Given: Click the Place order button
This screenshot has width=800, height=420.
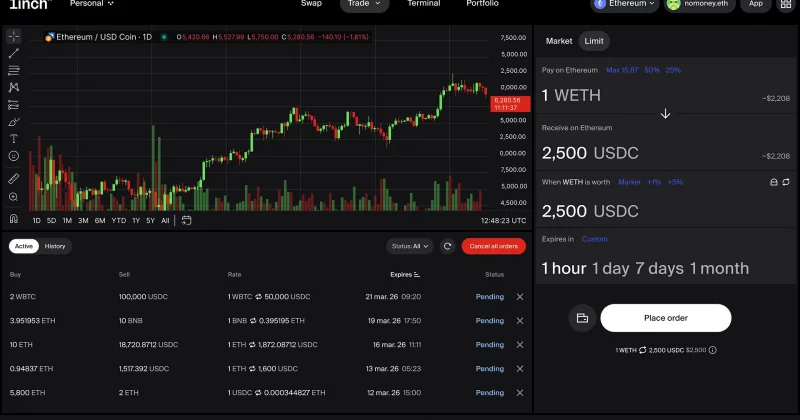Looking at the screenshot, I should pos(666,318).
